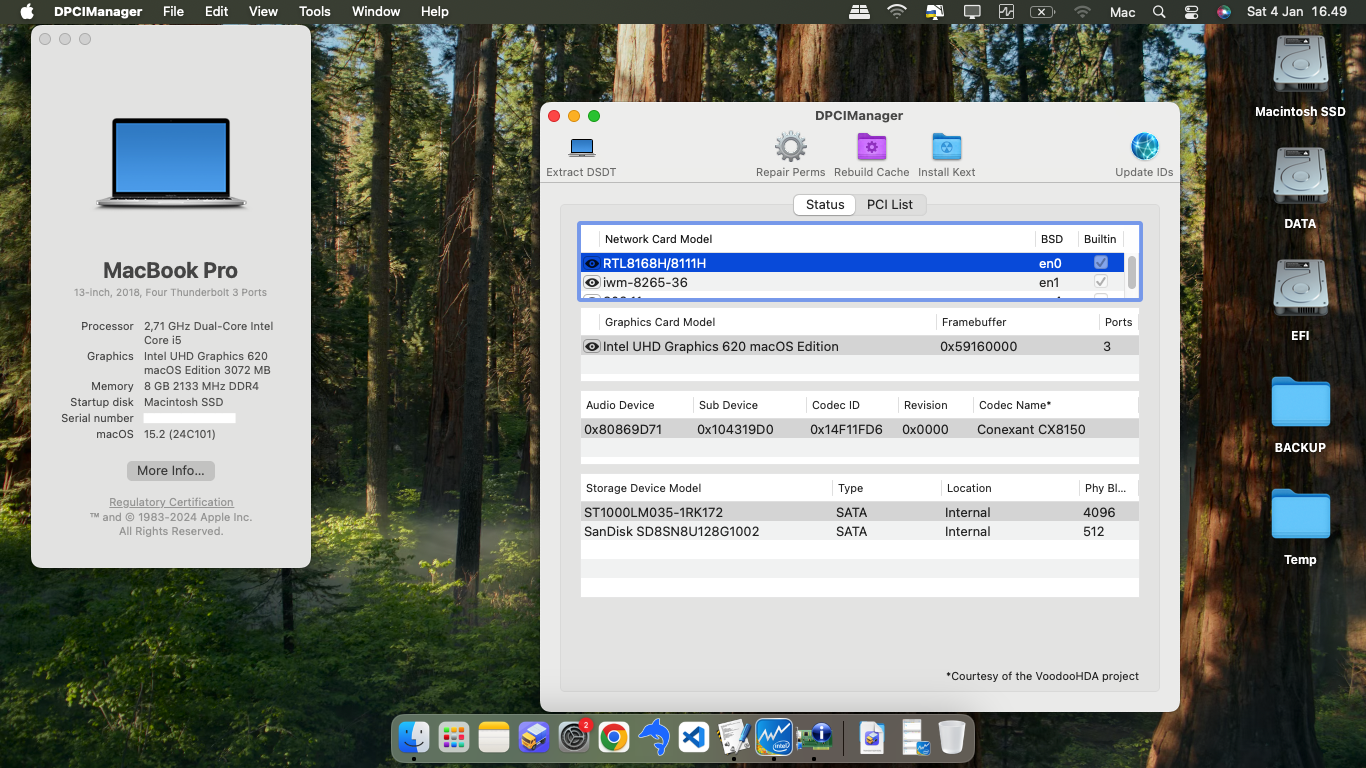Screen dimensions: 1366x768
Task: Select the ST1000LM035-1RK172 storage row
Action: [x=860, y=512]
